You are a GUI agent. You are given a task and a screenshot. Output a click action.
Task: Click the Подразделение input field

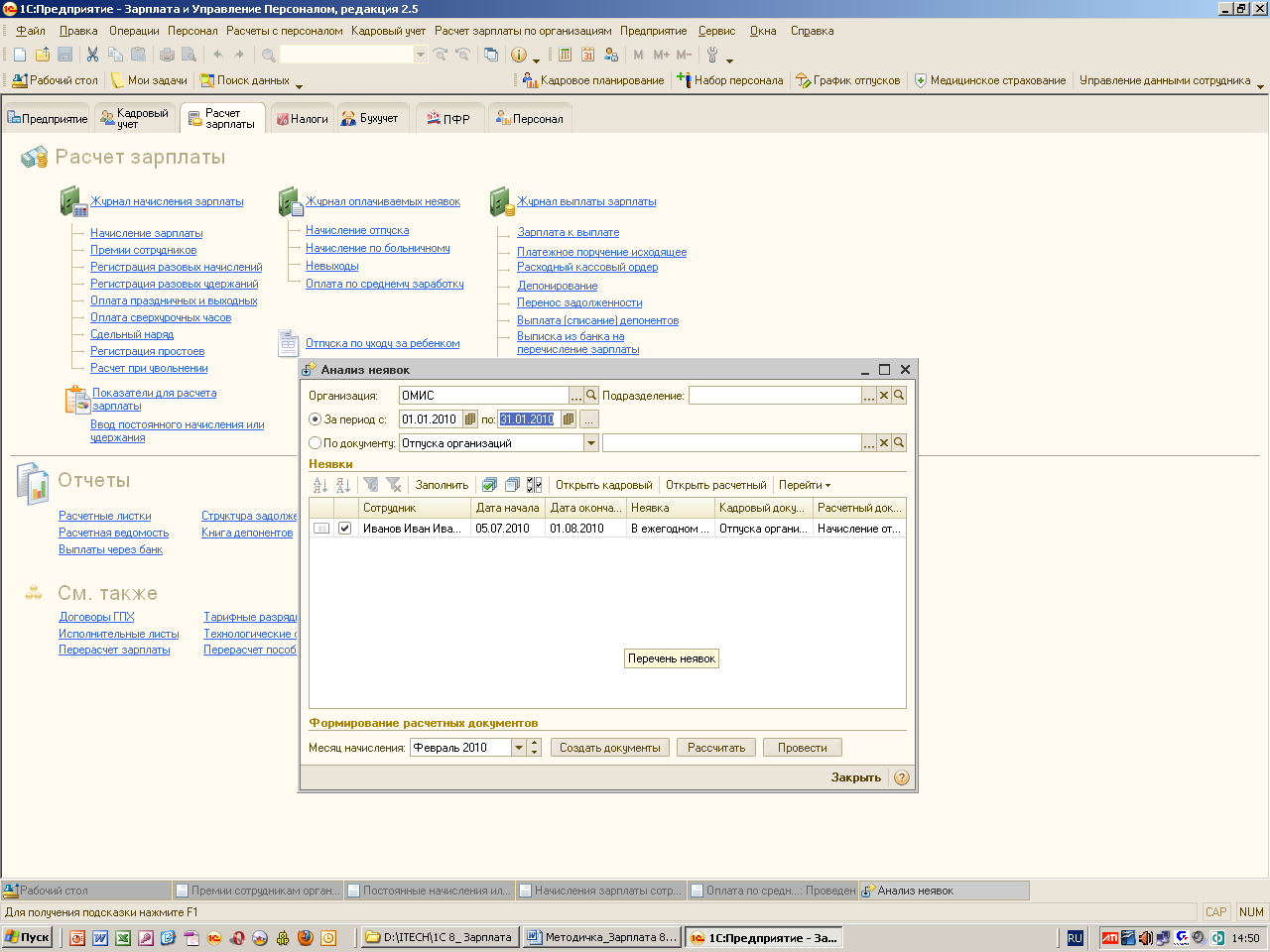(775, 395)
